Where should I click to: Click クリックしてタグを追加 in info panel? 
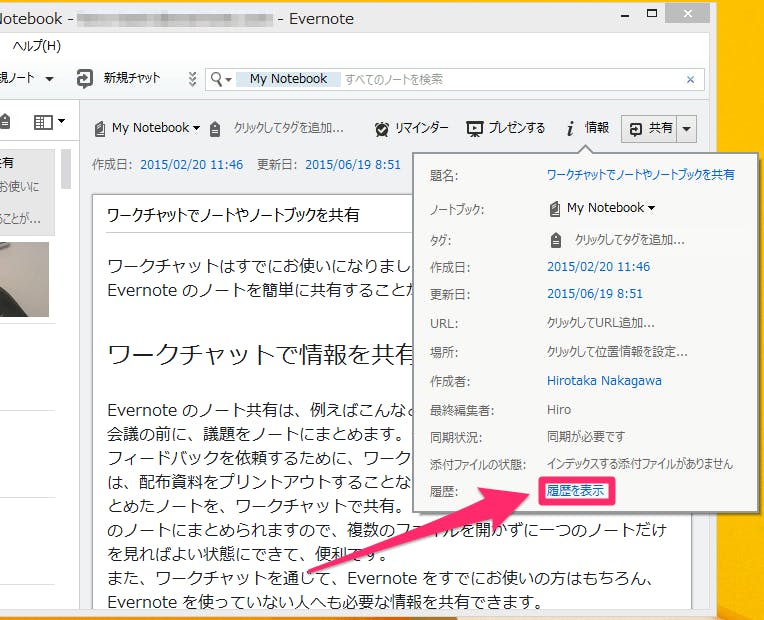coord(630,240)
